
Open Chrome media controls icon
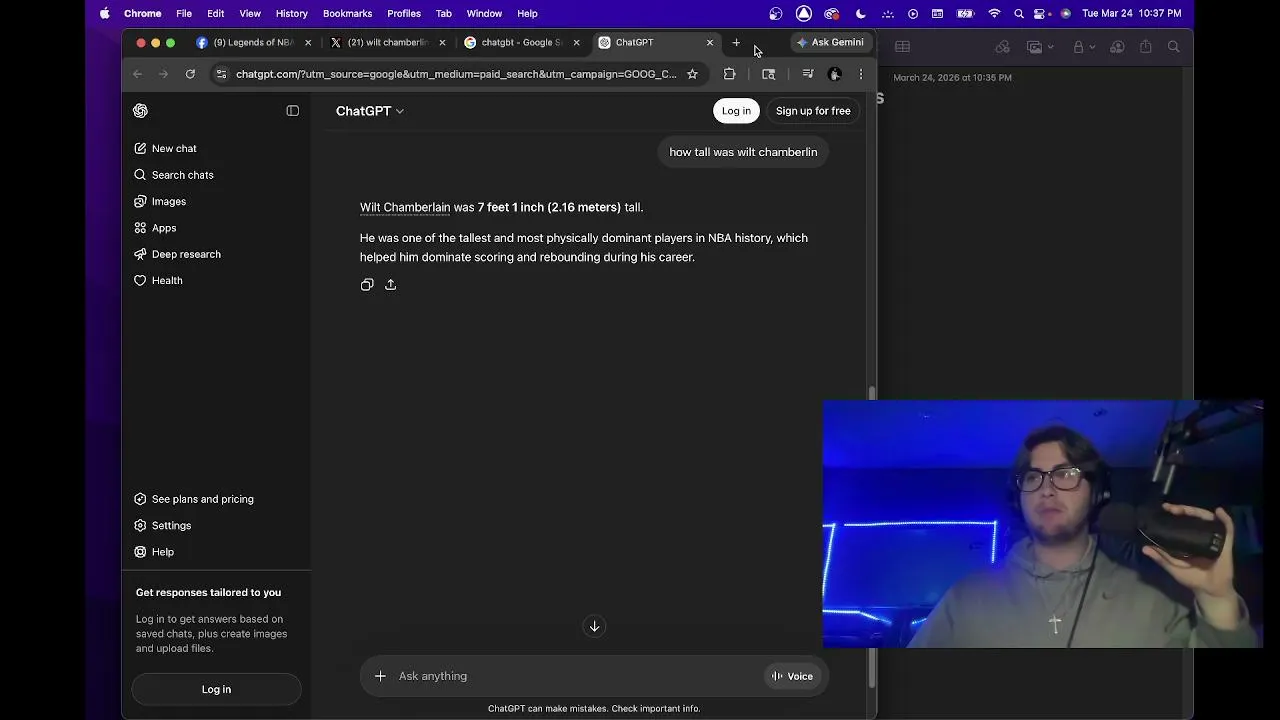click(809, 74)
